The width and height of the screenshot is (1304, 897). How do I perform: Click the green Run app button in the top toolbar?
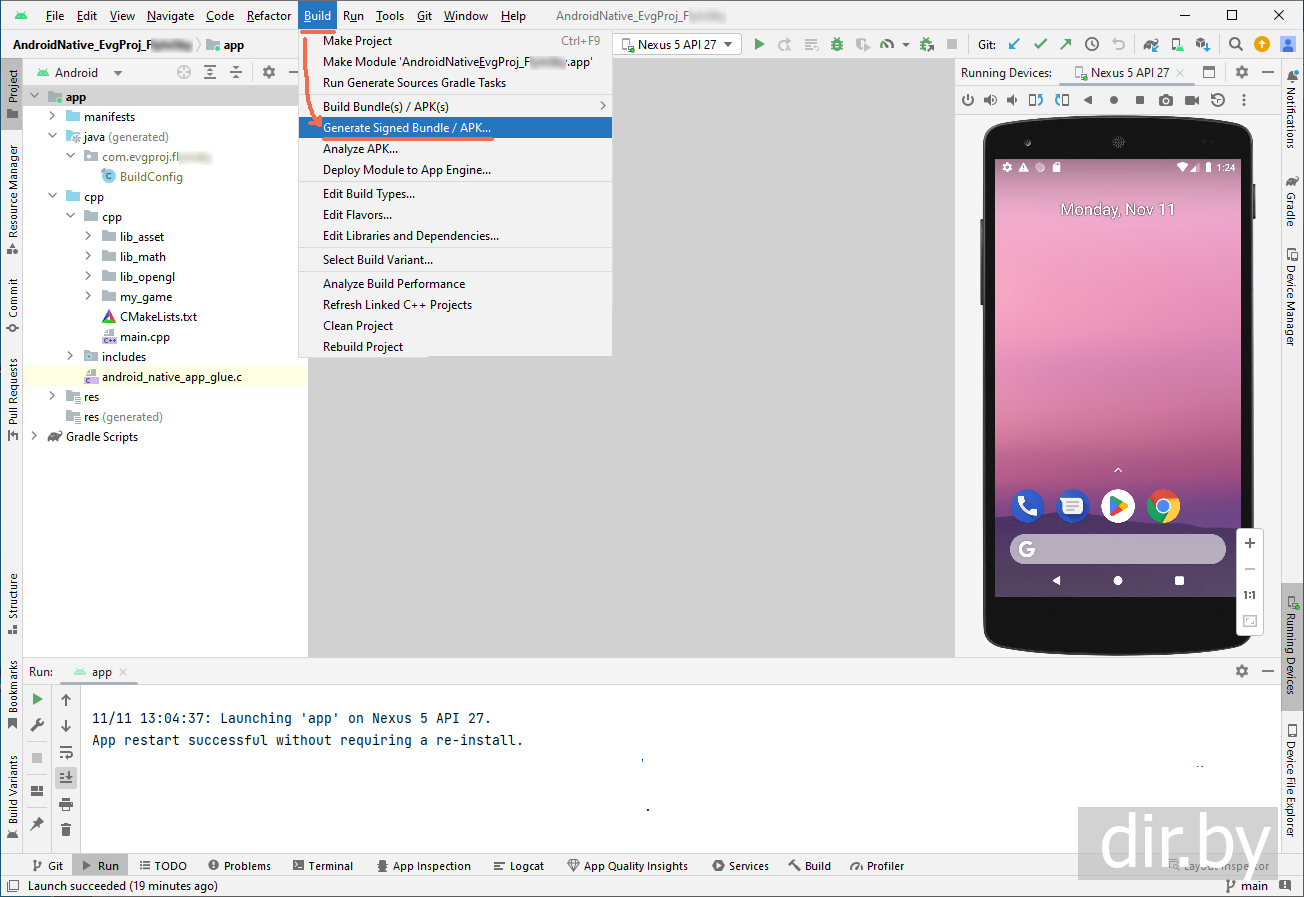point(759,44)
